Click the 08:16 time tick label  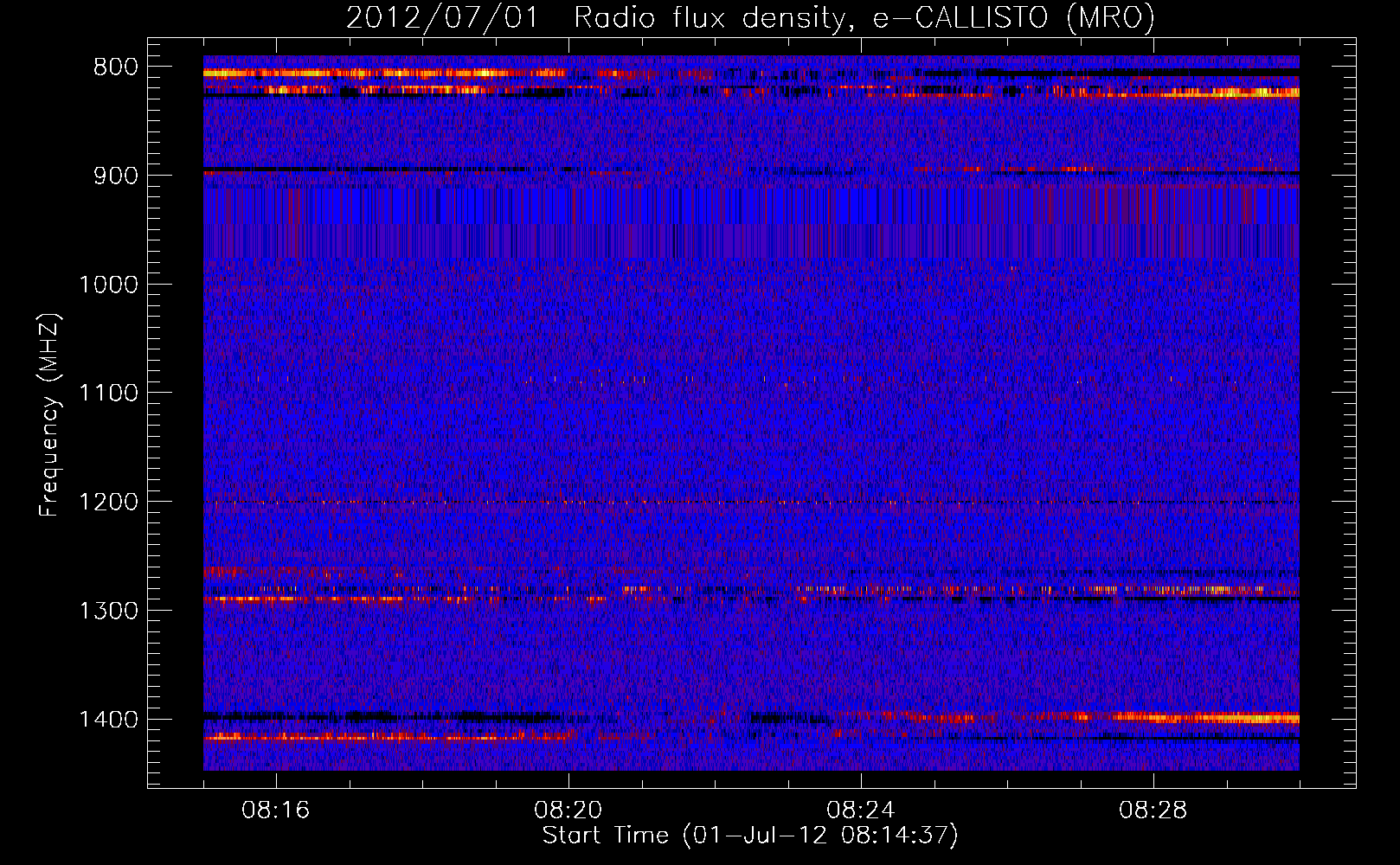276,811
